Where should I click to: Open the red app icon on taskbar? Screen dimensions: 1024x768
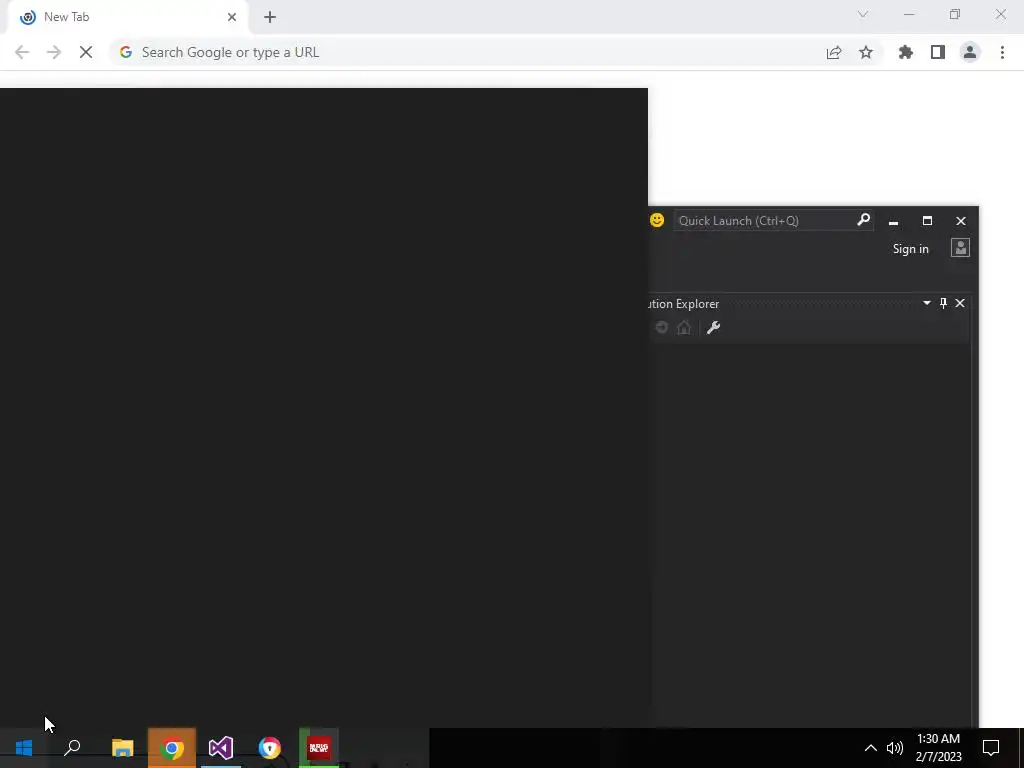(x=319, y=748)
